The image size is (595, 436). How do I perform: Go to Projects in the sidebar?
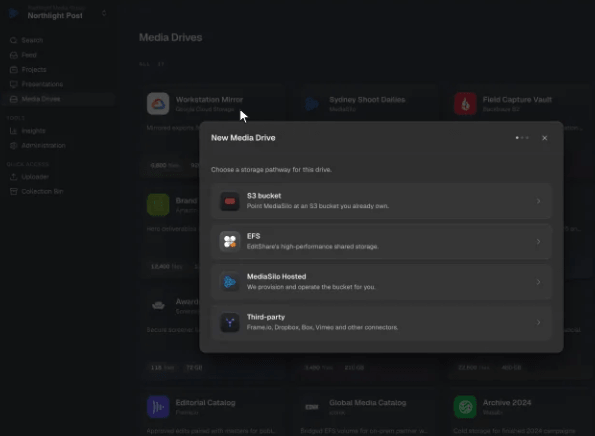click(34, 69)
